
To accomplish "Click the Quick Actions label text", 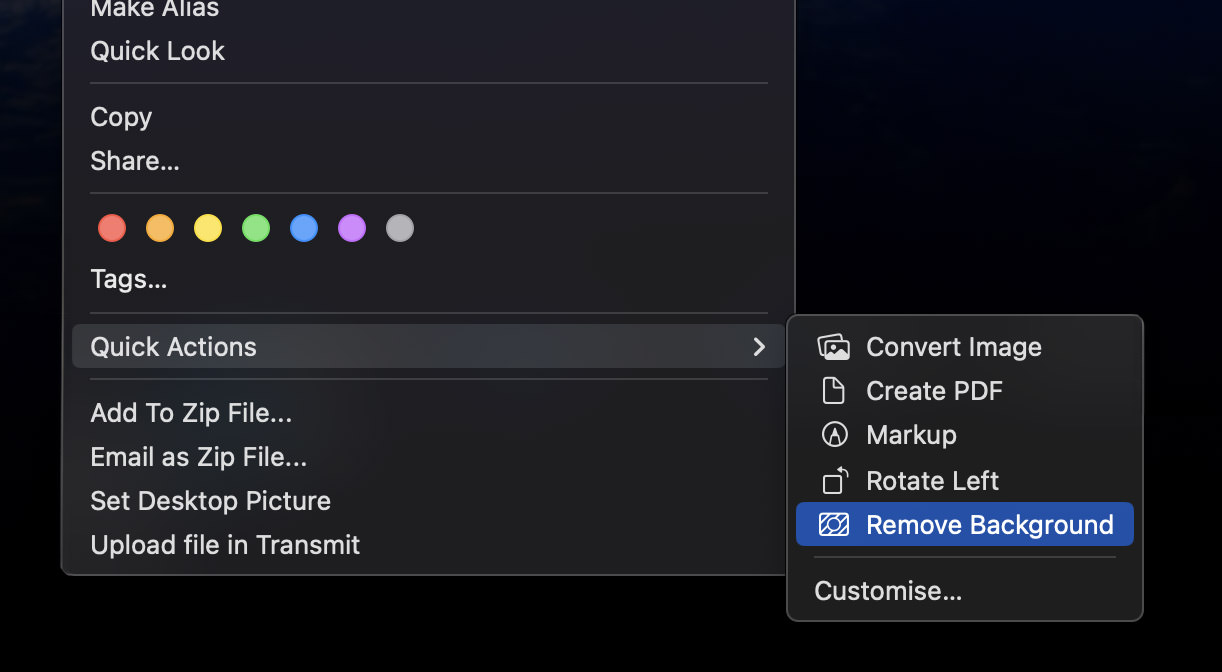I will click(x=173, y=347).
